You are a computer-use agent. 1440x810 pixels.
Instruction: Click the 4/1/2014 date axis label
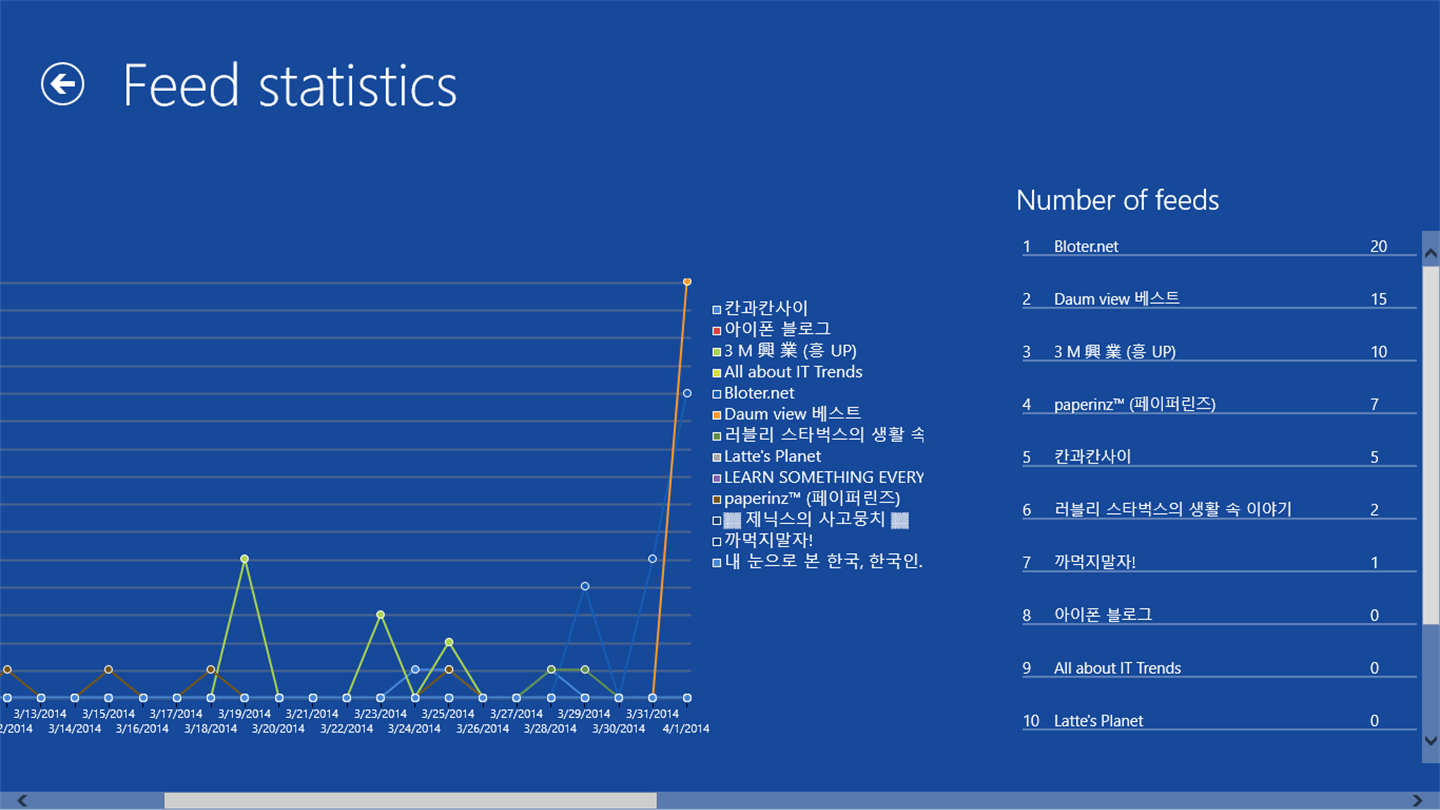click(684, 728)
